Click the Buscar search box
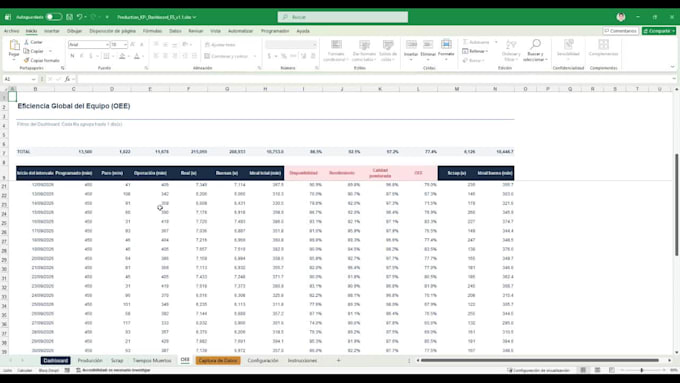This screenshot has height=383, width=680. click(343, 17)
